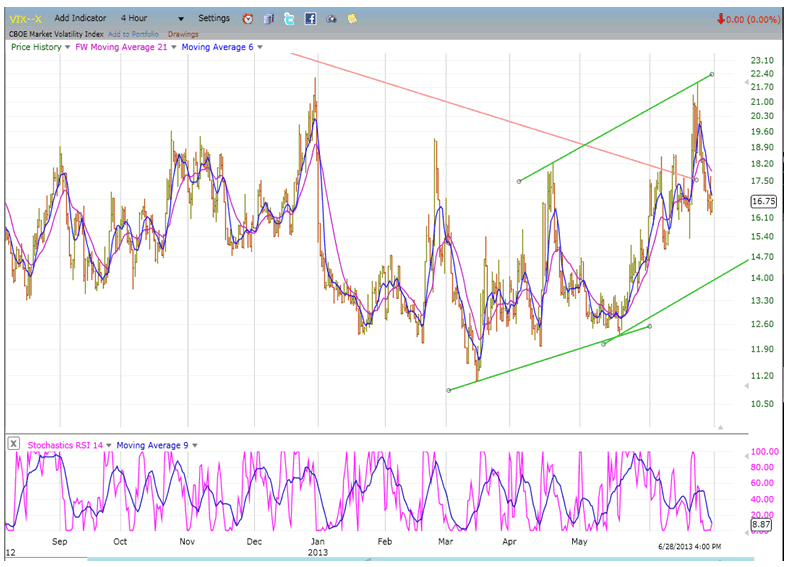Viewport: 786px width, 567px height.
Task: Share chart via Facebook icon
Action: [310, 18]
